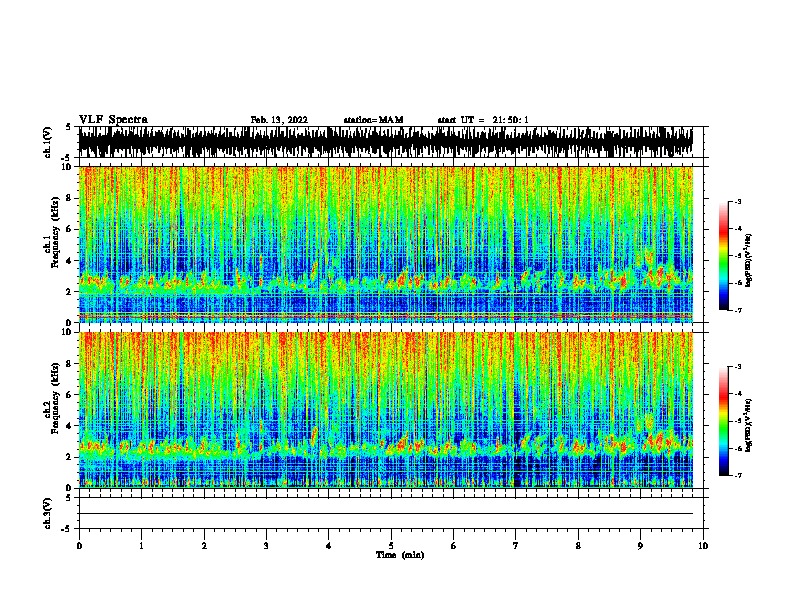Click the "2" kHz tick on ch.2 axis

pos(69,457)
